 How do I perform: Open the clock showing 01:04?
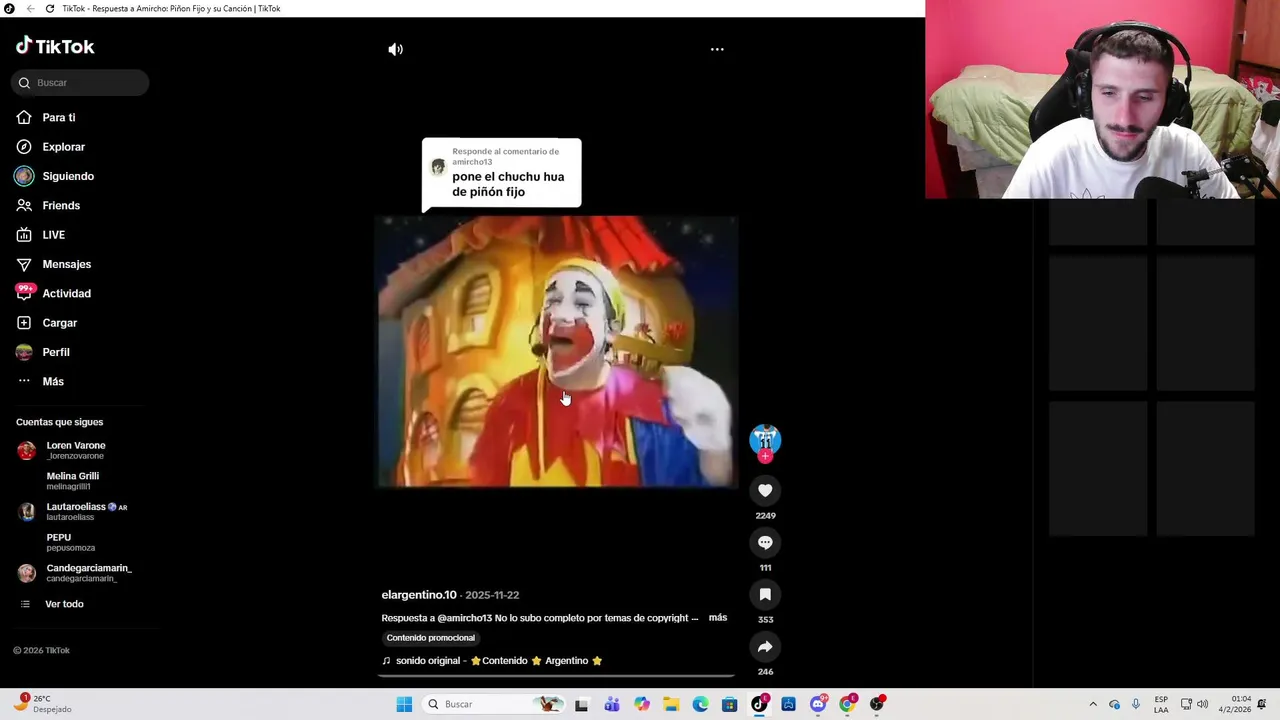coord(1234,704)
